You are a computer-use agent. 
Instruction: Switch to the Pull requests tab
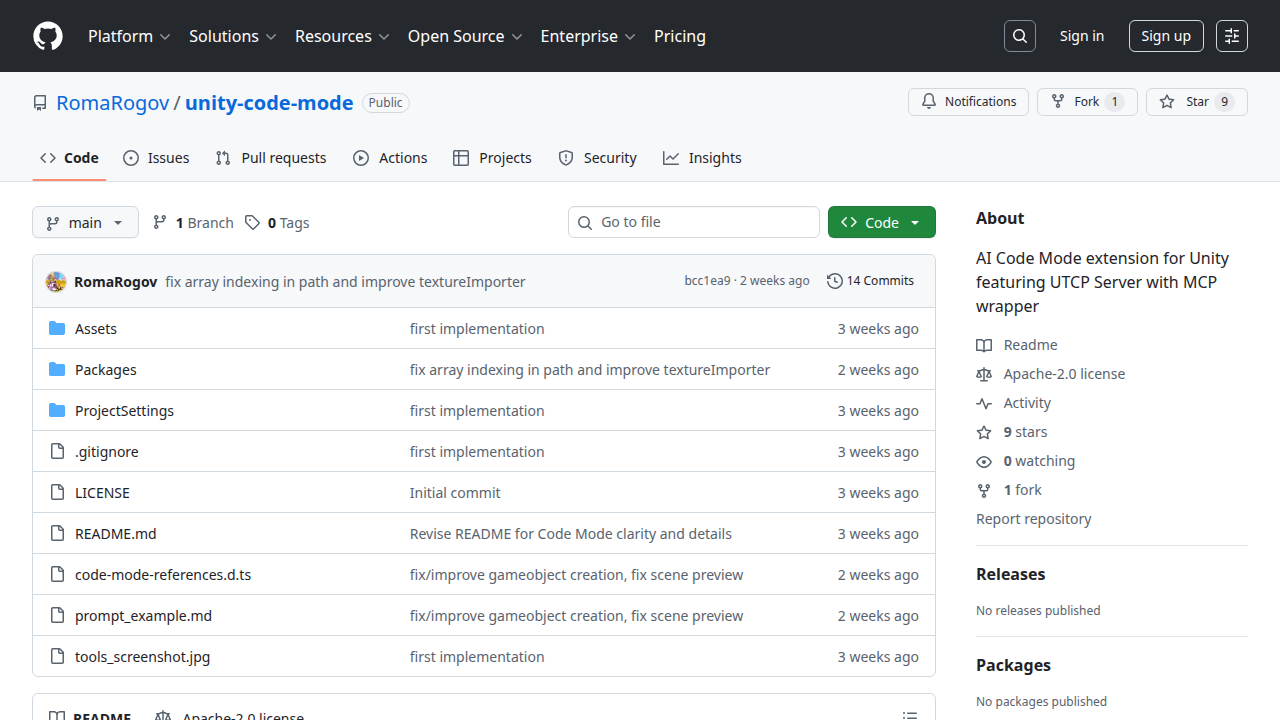[271, 158]
